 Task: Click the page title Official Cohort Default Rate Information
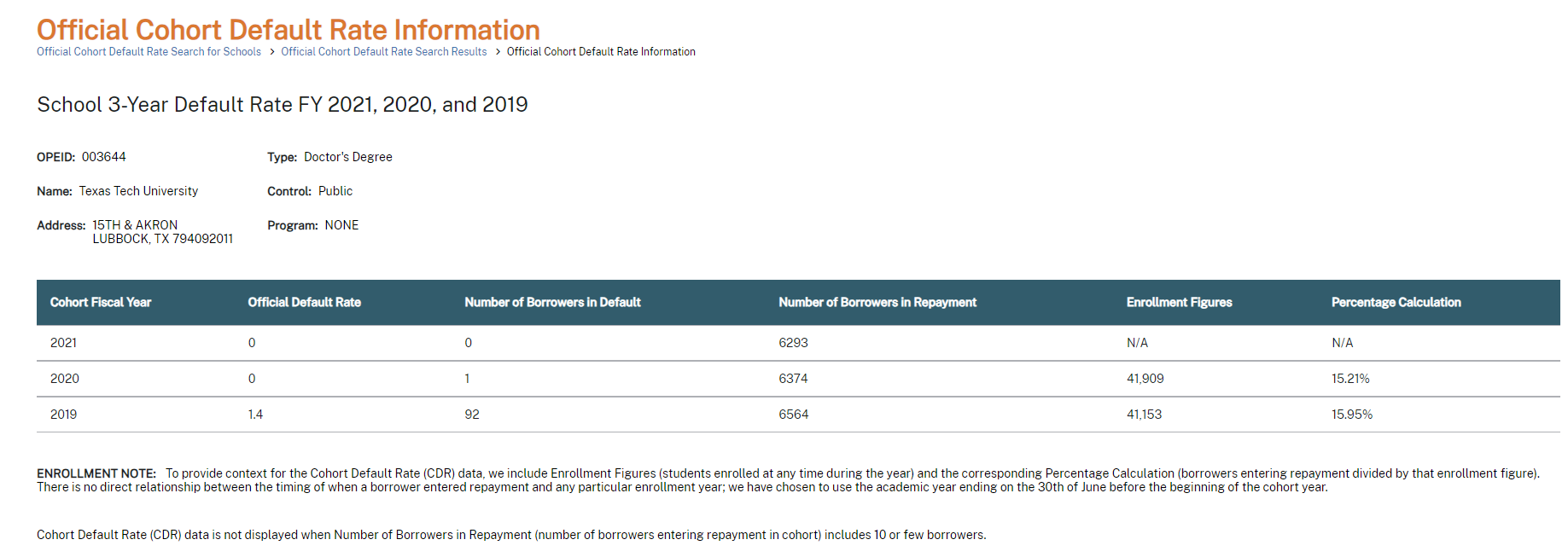pos(289,30)
